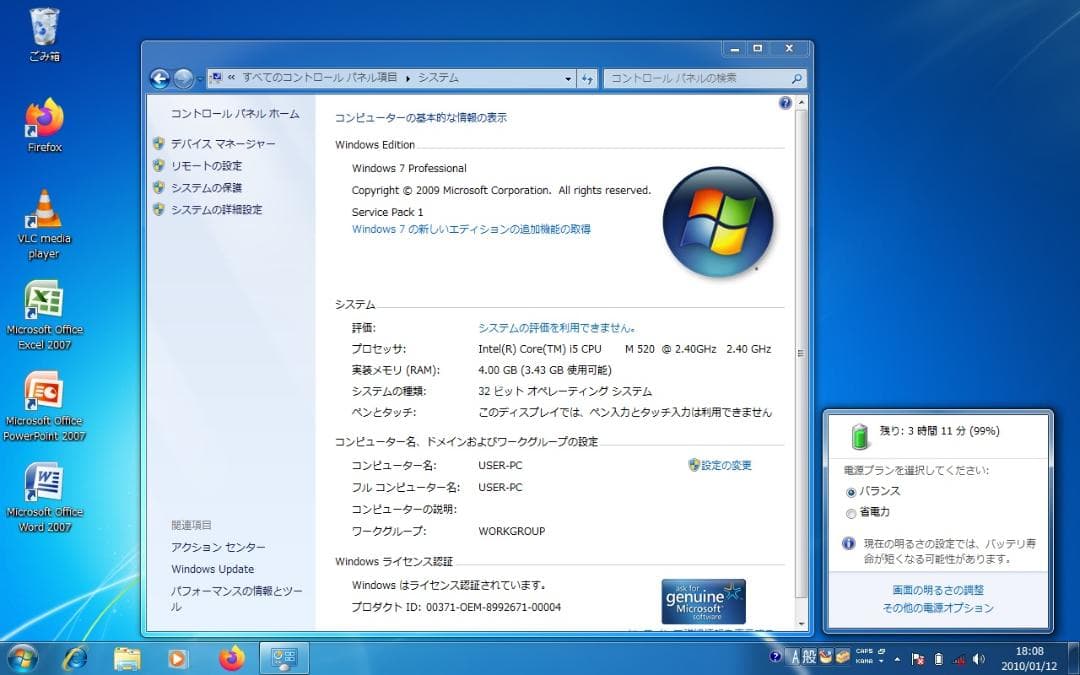Open the Action Center flag icon
Screen dimensions: 1080x675
(917, 658)
